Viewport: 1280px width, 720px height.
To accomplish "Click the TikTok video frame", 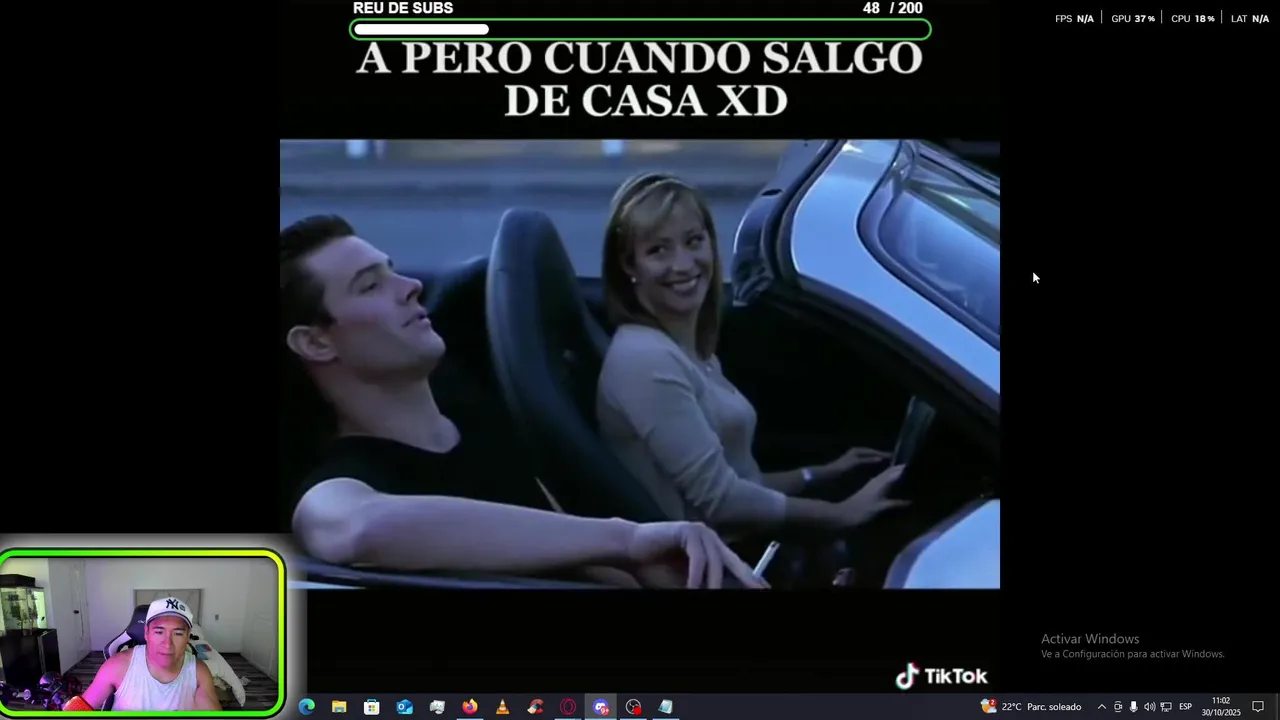I will [640, 364].
